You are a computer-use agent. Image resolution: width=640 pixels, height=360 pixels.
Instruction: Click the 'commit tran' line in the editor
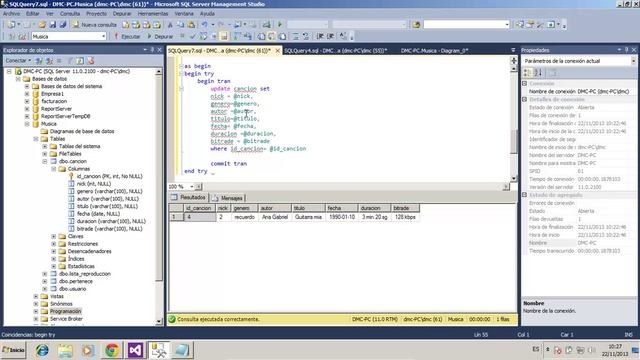pyautogui.click(x=229, y=164)
